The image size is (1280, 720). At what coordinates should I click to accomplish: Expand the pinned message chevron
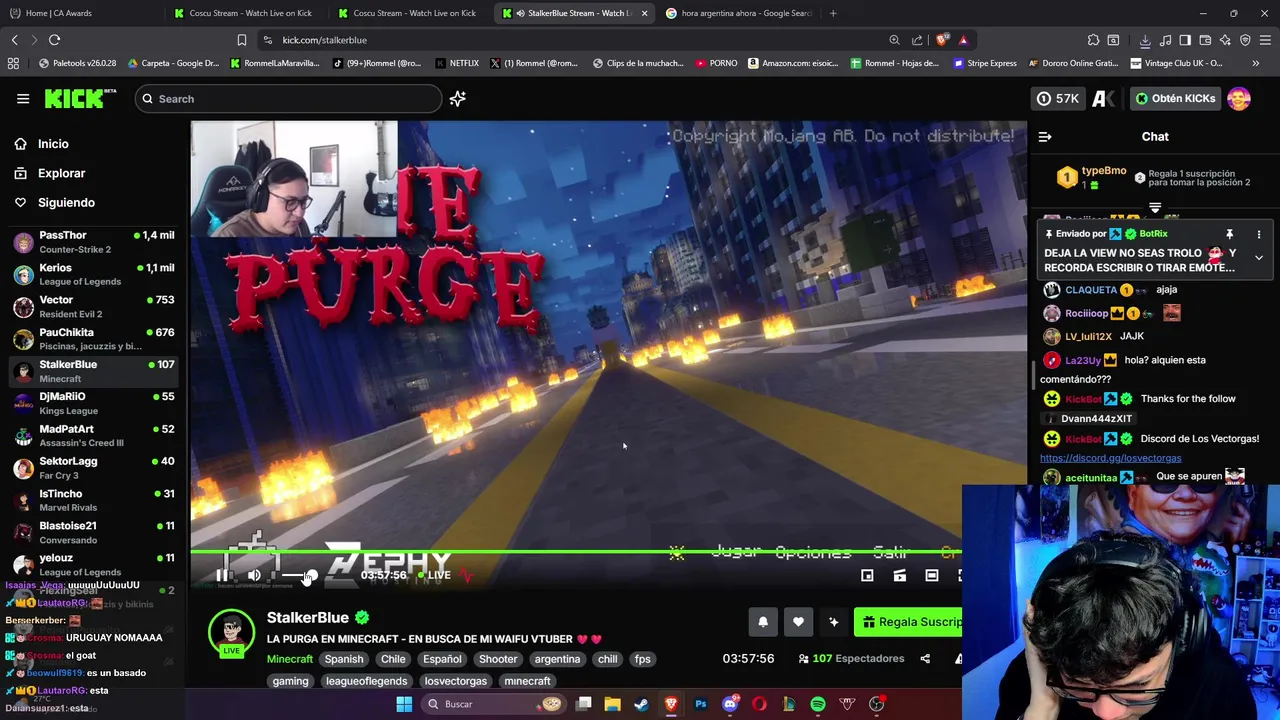point(1259,257)
